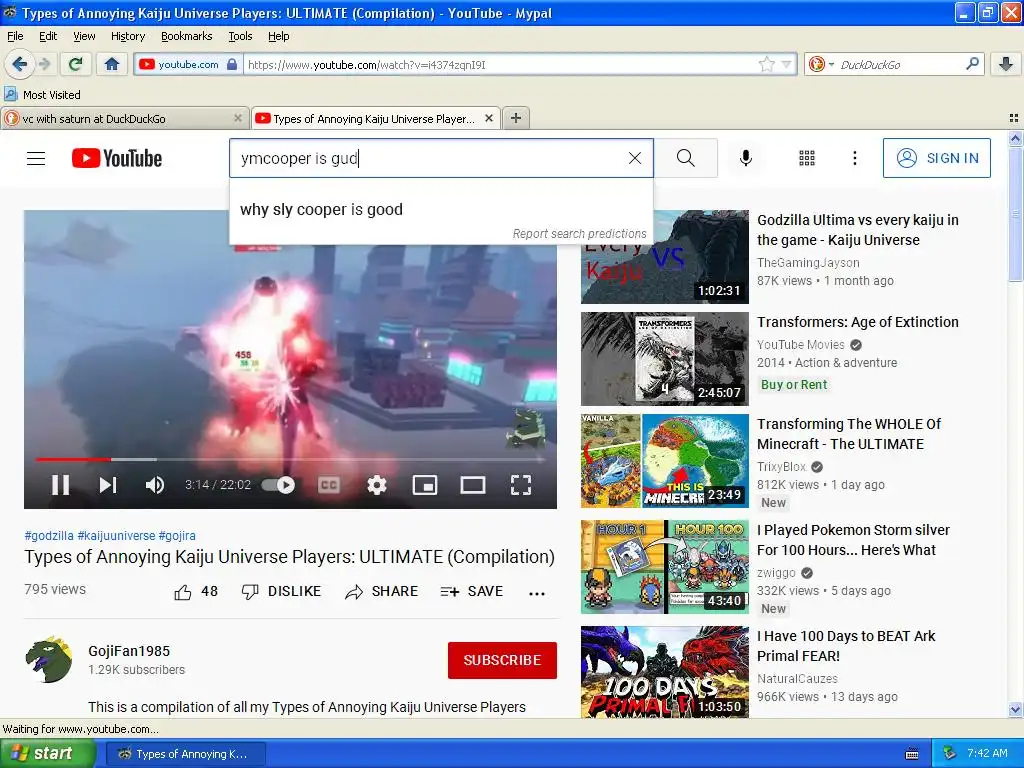Mute the video with the speaker icon

coord(155,485)
